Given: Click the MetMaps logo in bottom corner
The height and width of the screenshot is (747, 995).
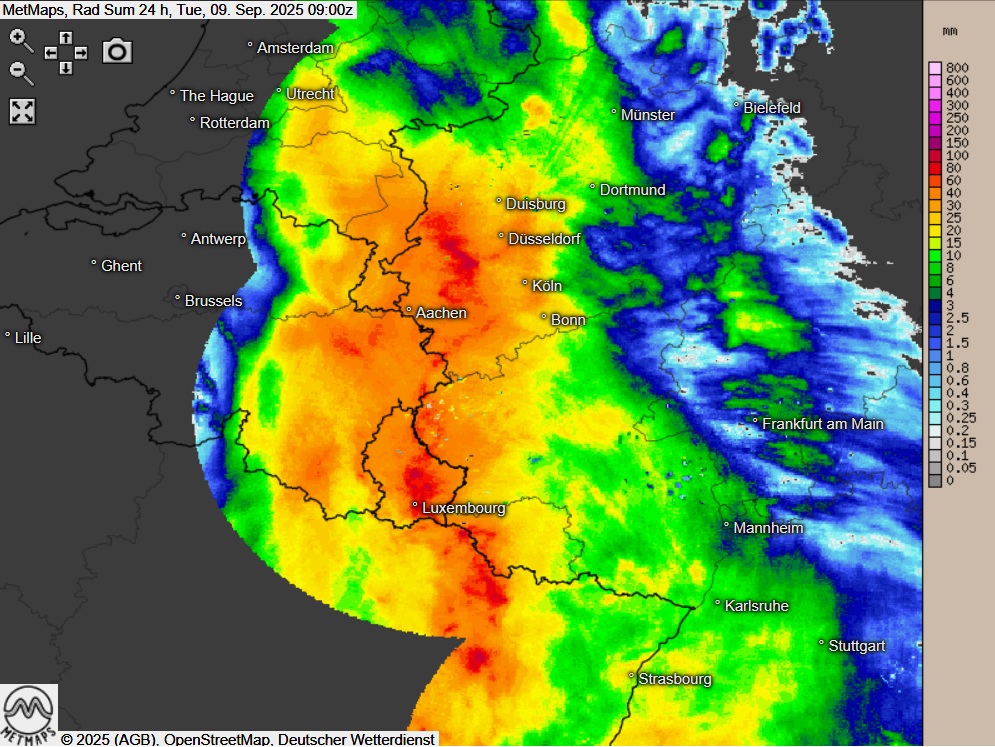Looking at the screenshot, I should click(x=28, y=714).
